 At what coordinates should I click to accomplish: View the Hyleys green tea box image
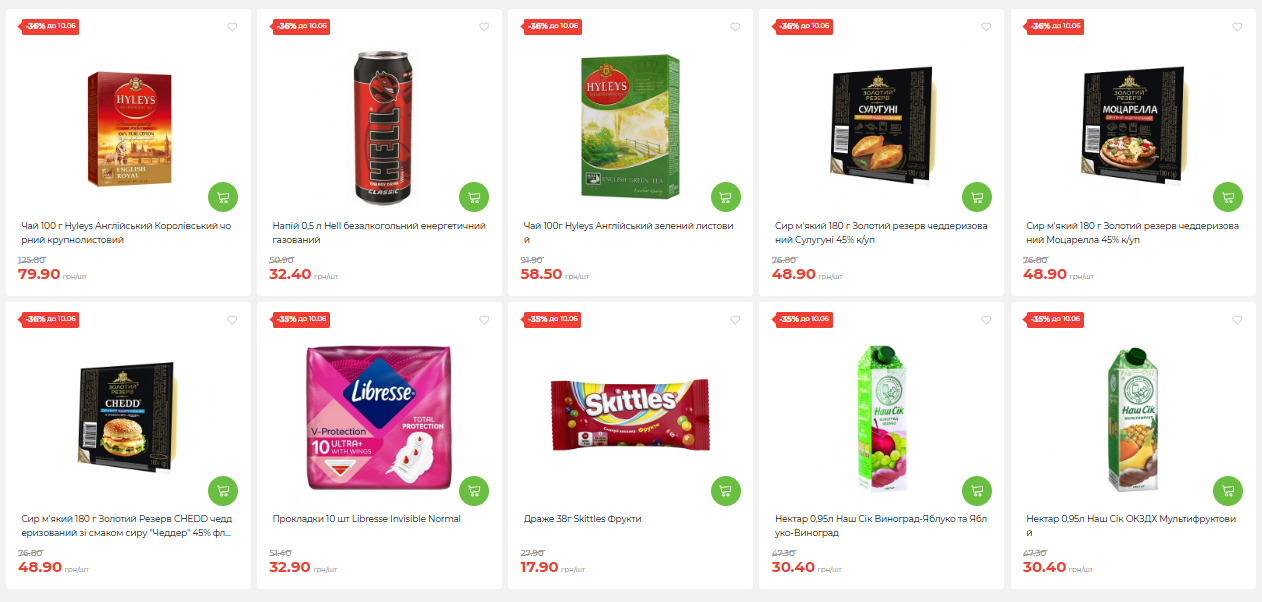630,125
